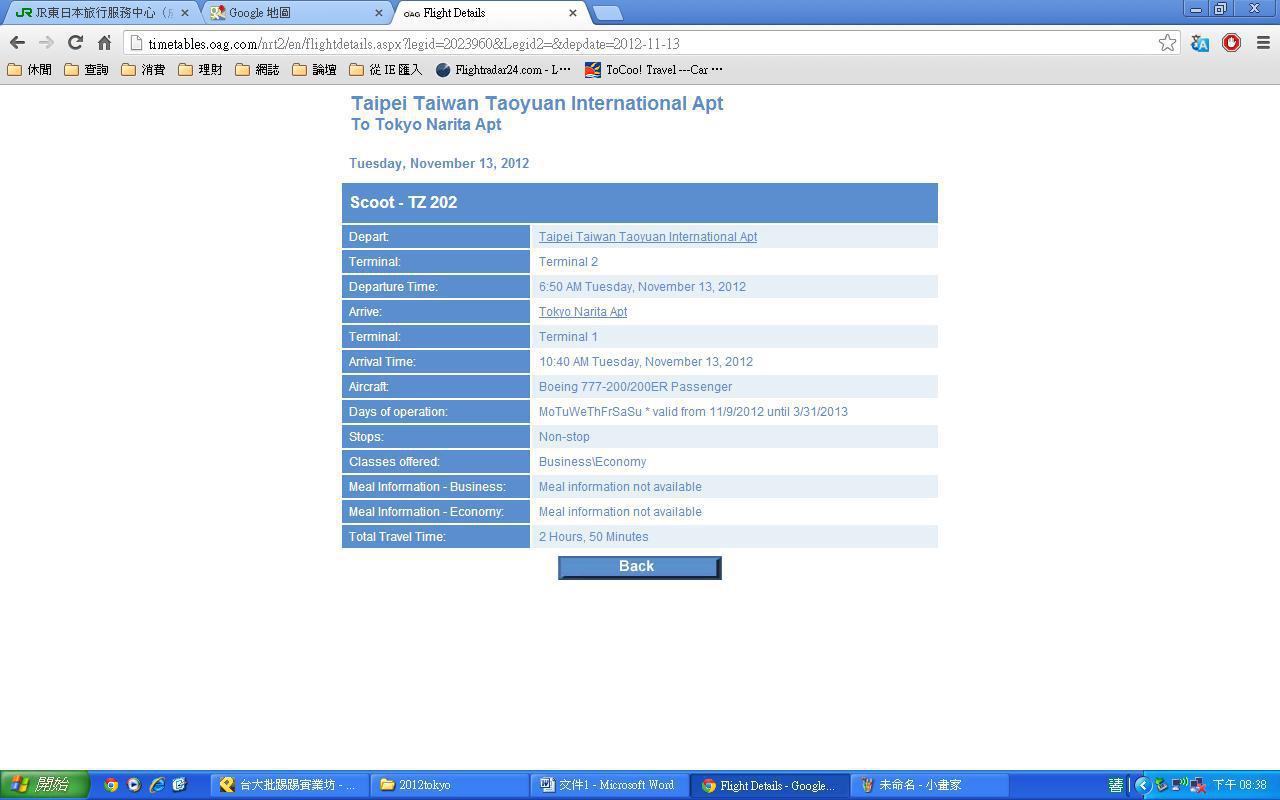Switch to the 文件1 Microsoft Word window

tap(610, 785)
